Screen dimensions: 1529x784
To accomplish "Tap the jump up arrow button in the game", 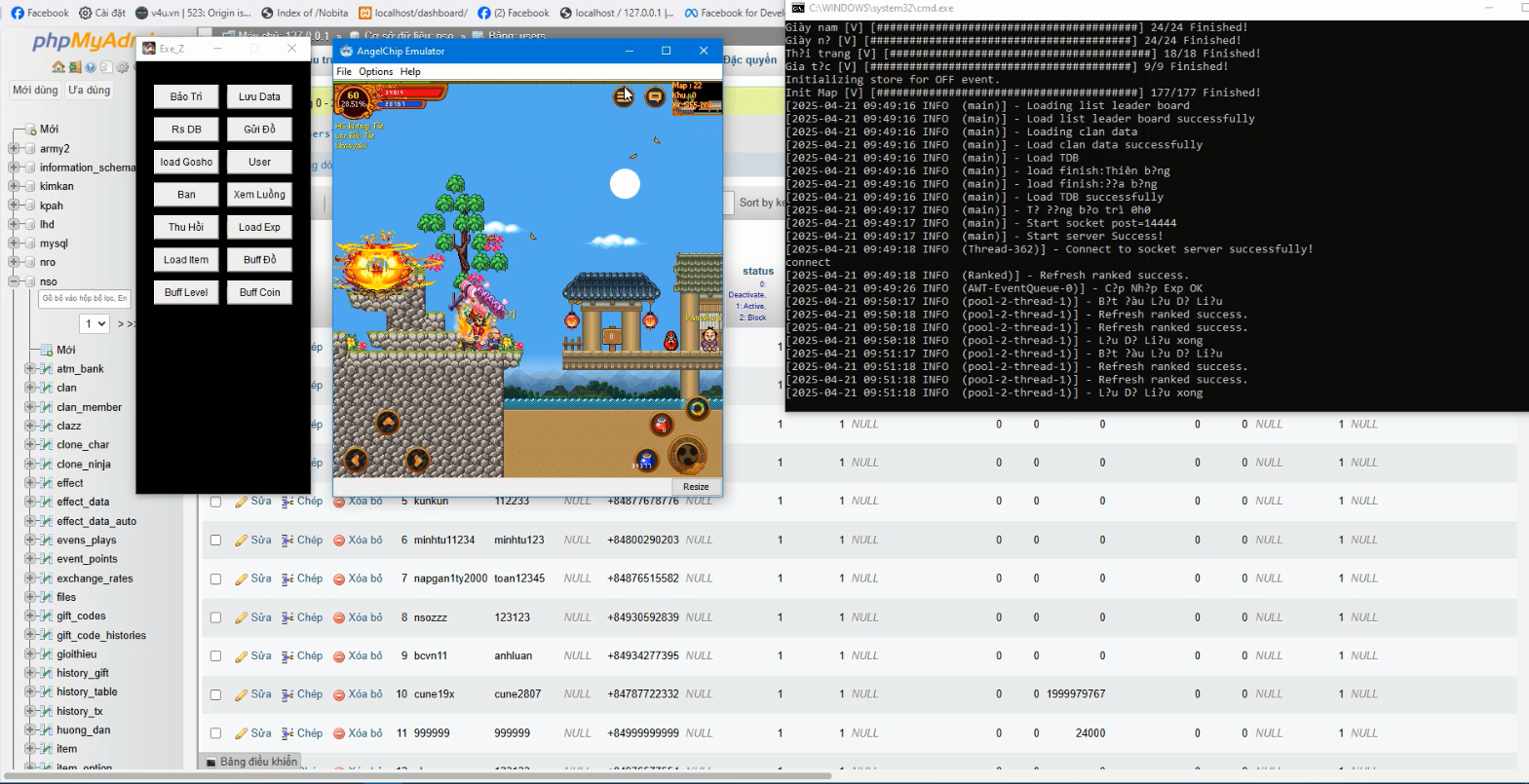I will coord(388,422).
